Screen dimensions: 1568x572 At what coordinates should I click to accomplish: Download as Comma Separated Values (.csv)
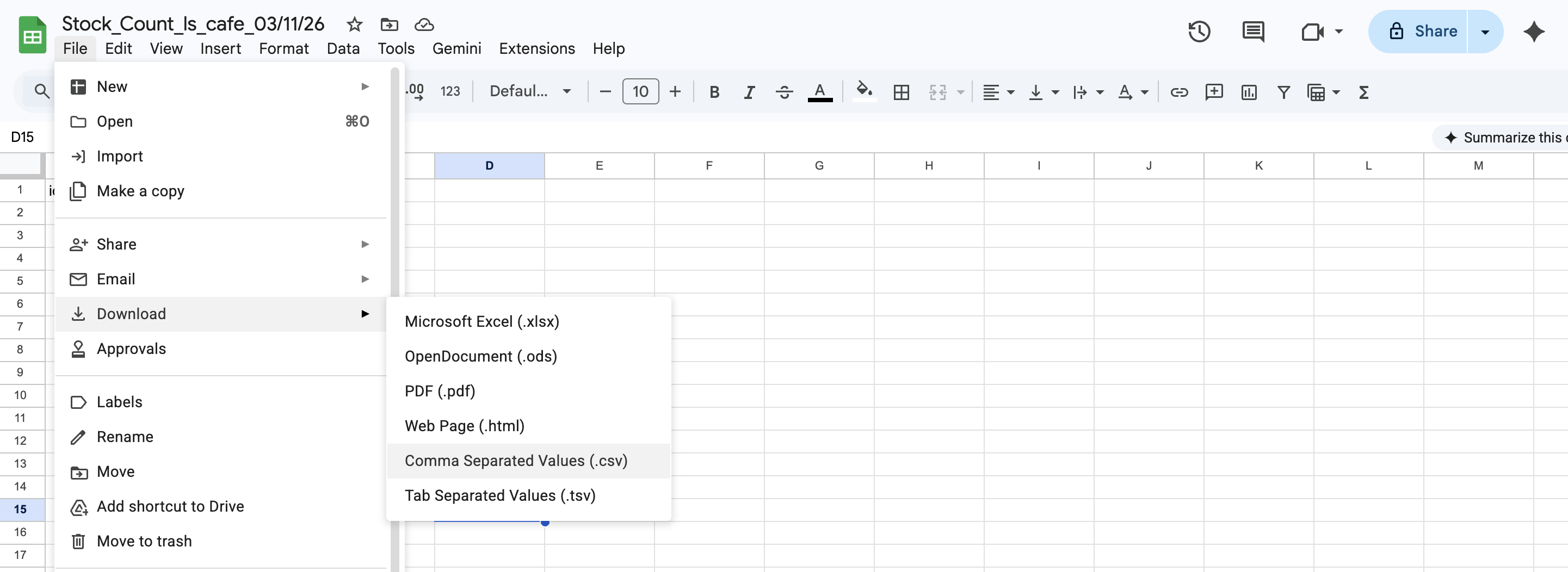(x=528, y=461)
